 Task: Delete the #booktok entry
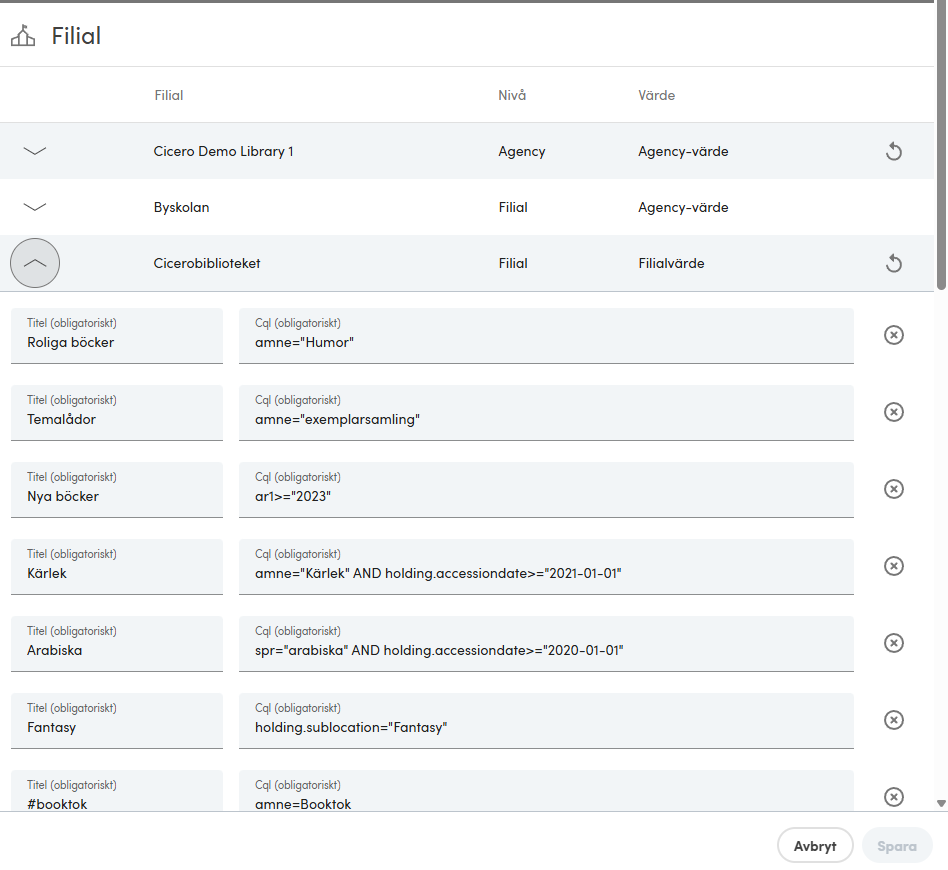894,797
